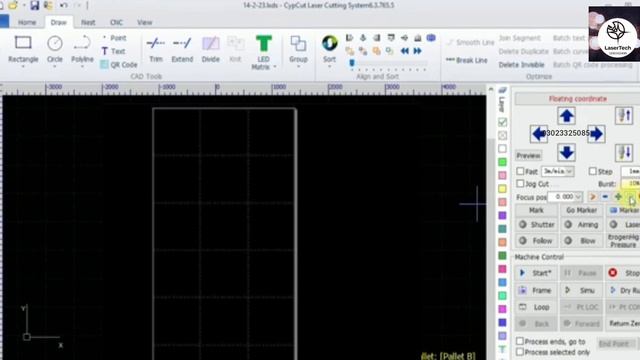This screenshot has width=640, height=360.
Task: Jog the laser head down
Action: [x=567, y=153]
